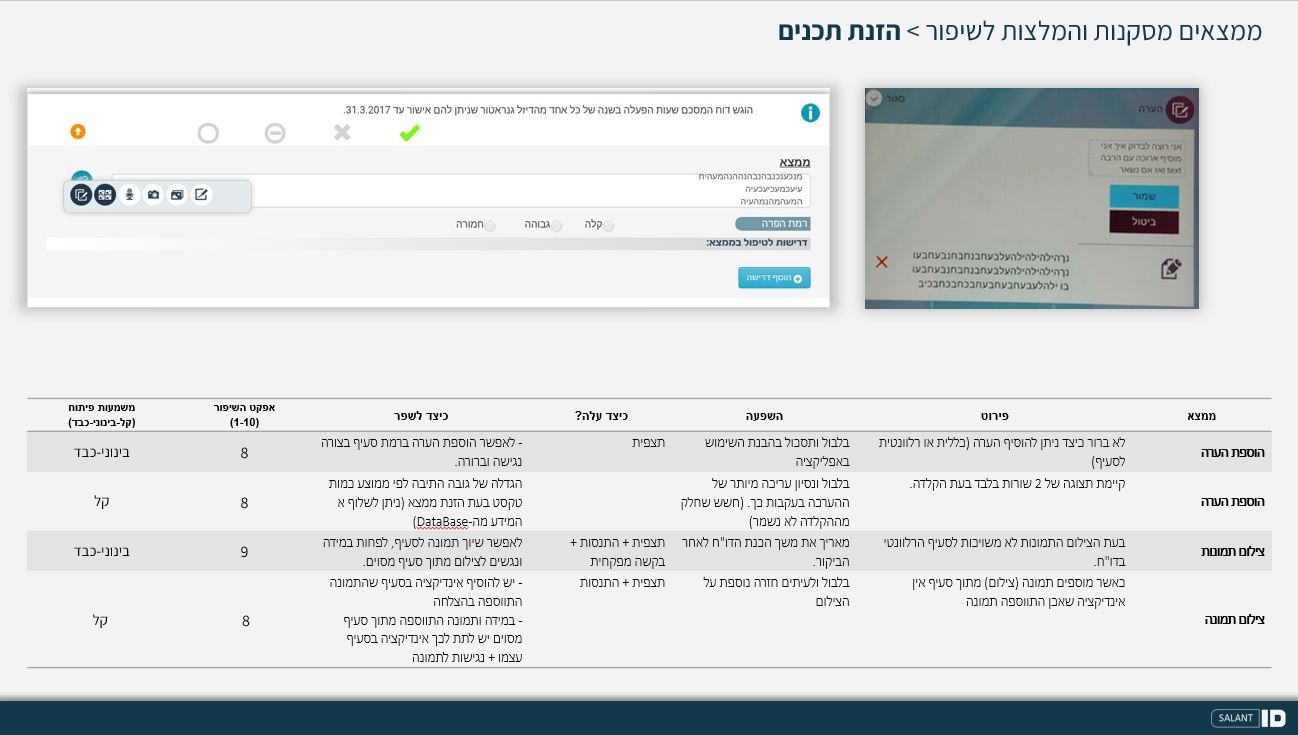Click the score 9 in the table
The height and width of the screenshot is (735, 1298).
coord(245,552)
